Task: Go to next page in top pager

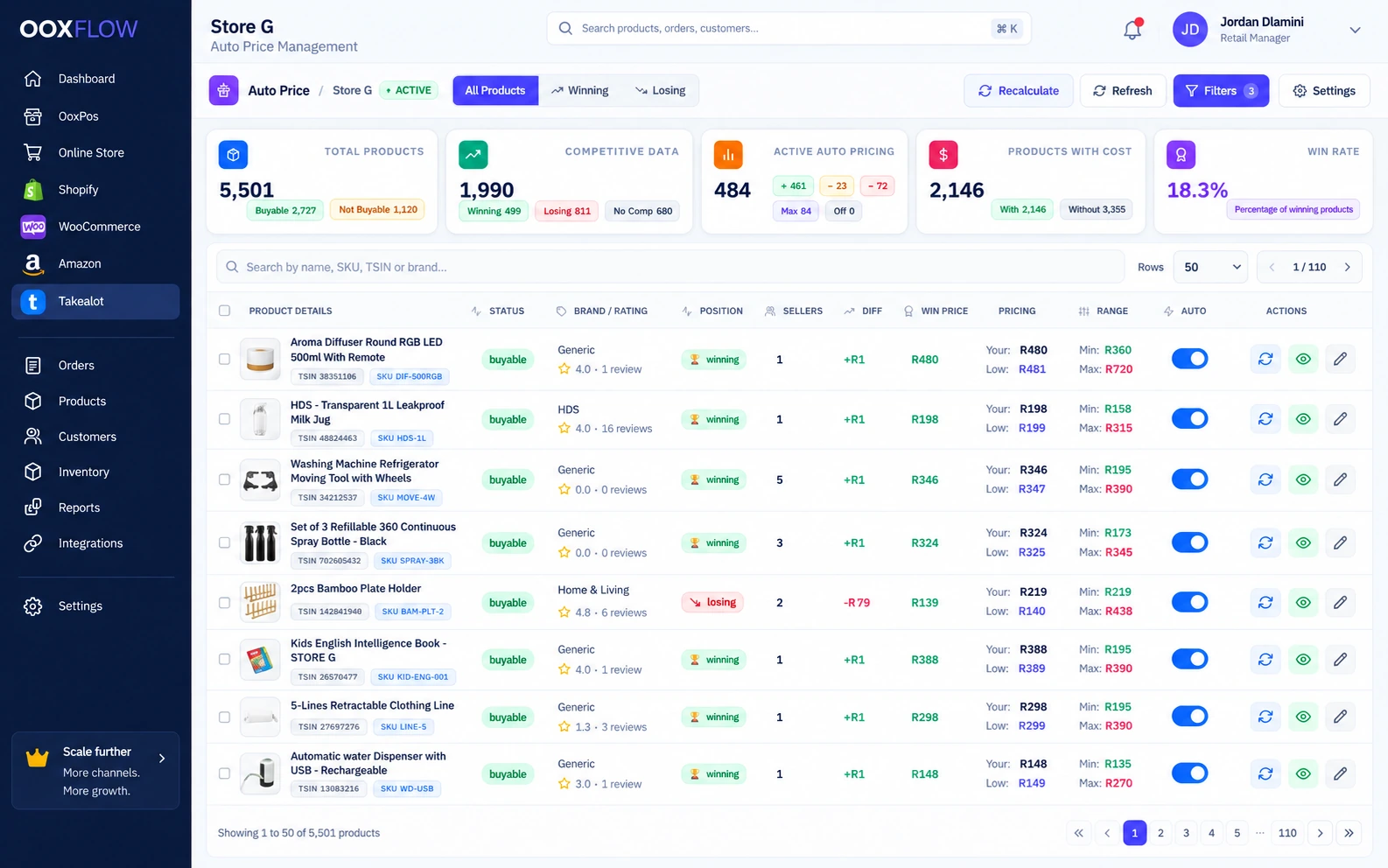Action: [1347, 267]
